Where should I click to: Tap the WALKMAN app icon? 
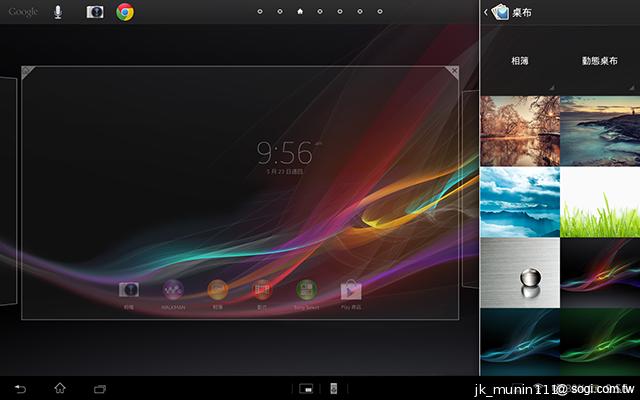click(173, 294)
